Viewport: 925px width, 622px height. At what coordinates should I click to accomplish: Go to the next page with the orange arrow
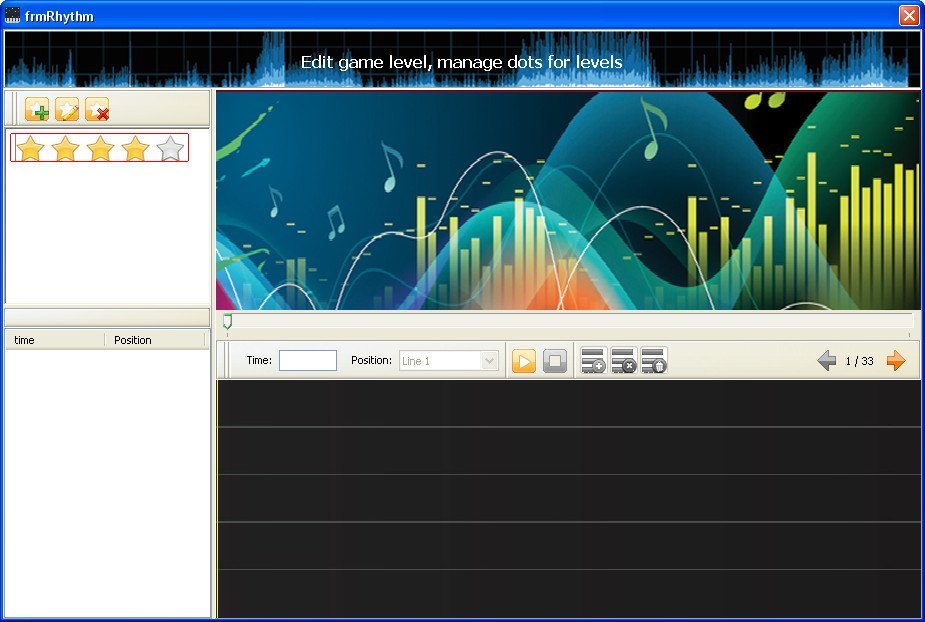(x=897, y=361)
